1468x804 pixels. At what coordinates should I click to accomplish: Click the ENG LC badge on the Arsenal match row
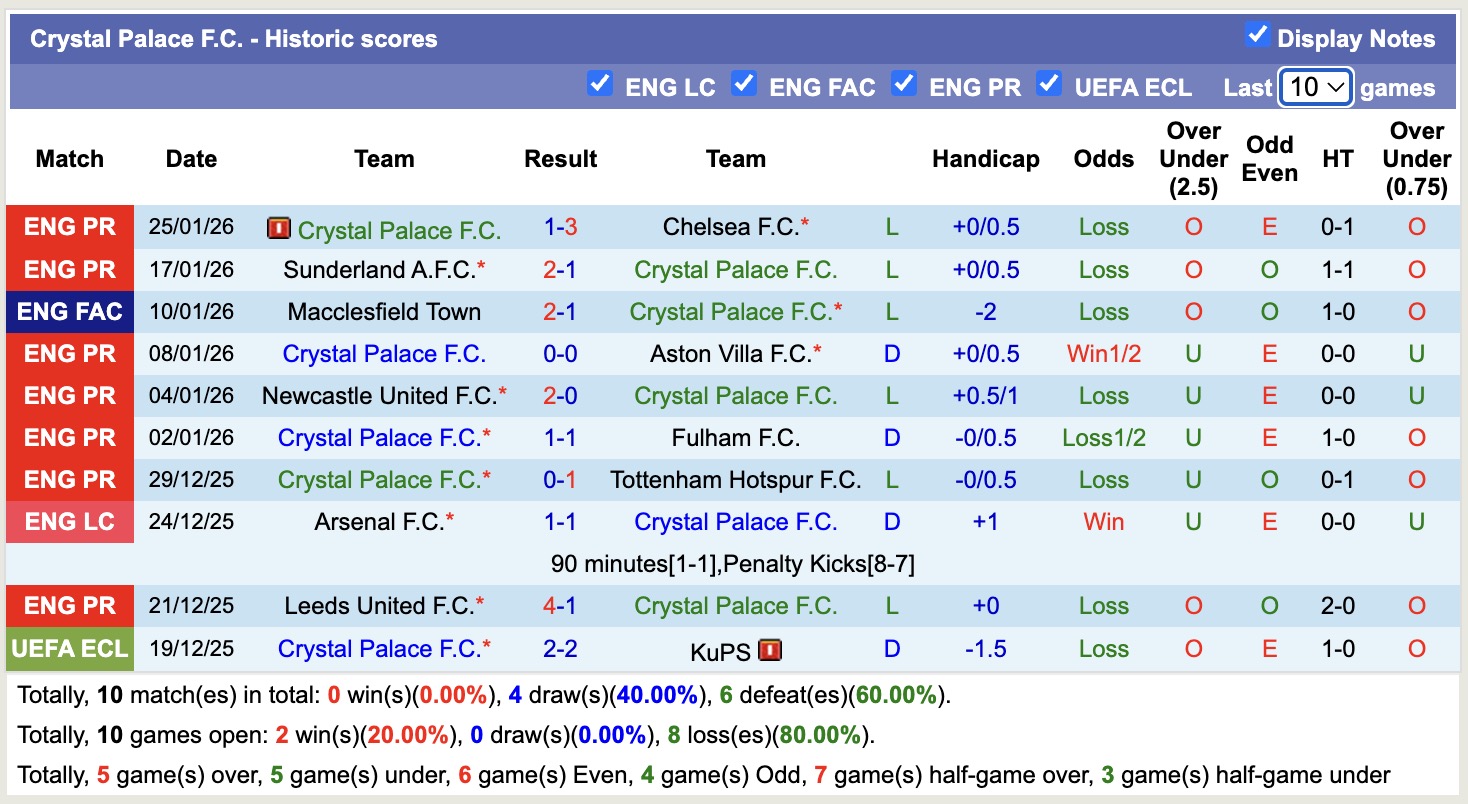[x=69, y=521]
